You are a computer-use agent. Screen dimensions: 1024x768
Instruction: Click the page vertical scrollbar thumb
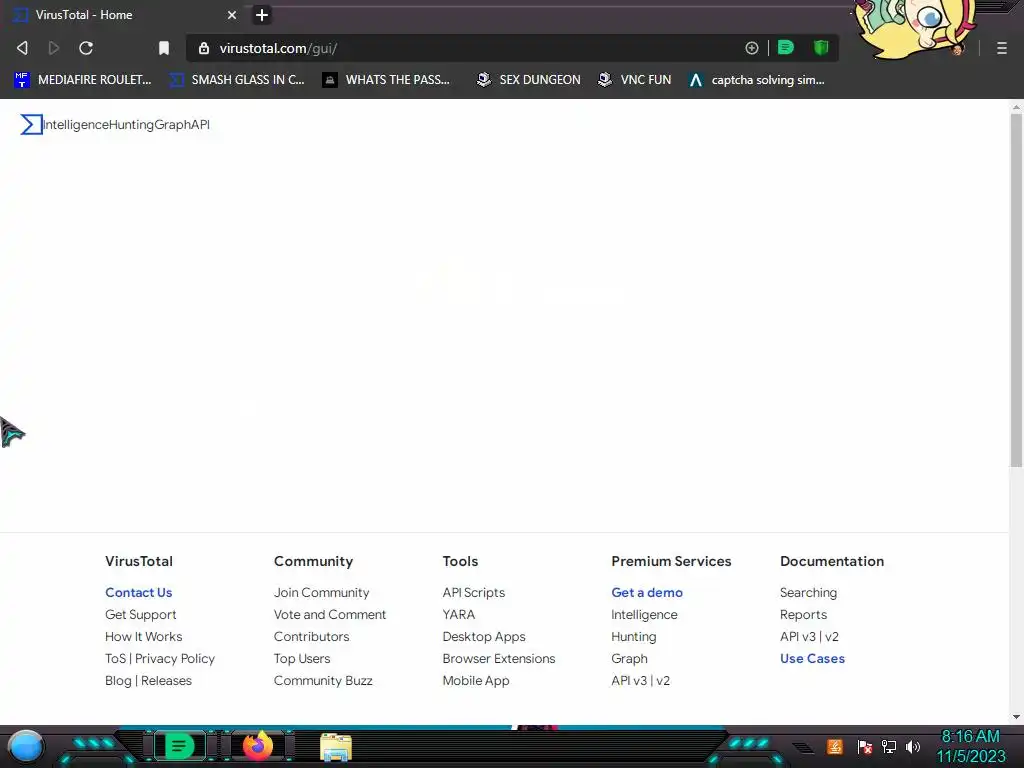[1016, 291]
